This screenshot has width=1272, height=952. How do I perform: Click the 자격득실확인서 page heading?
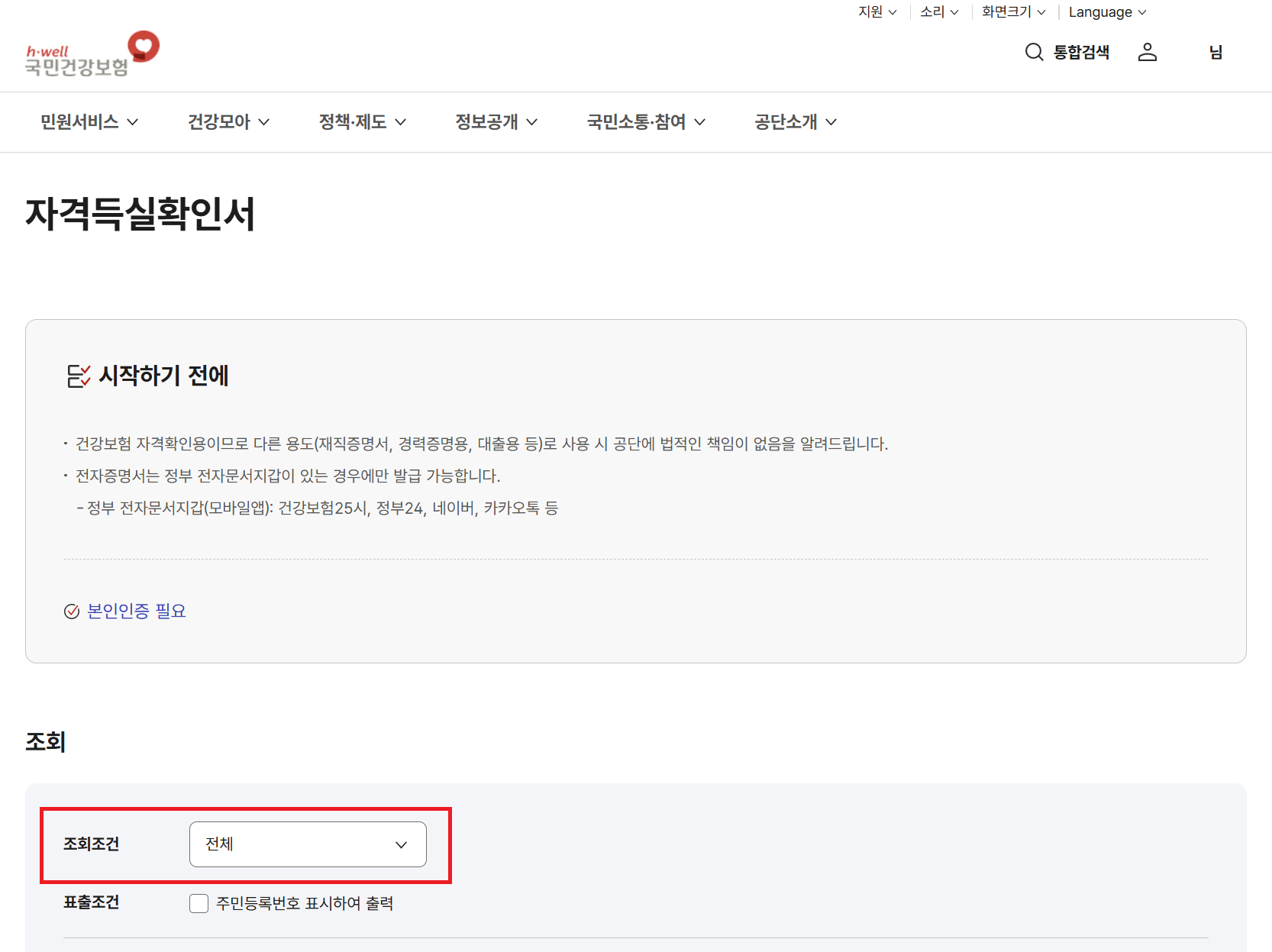140,214
